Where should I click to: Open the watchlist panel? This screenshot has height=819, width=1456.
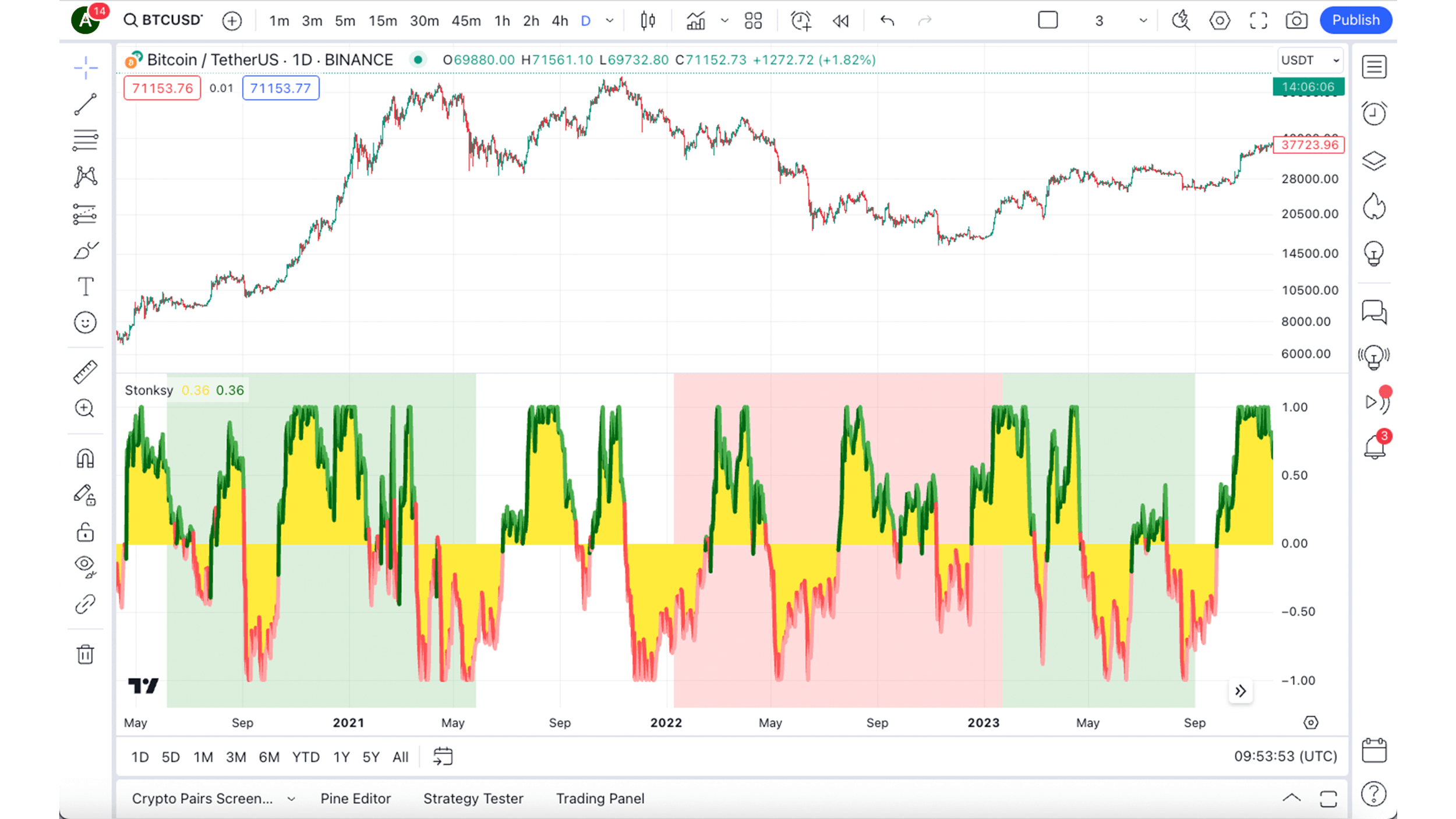(x=1374, y=67)
